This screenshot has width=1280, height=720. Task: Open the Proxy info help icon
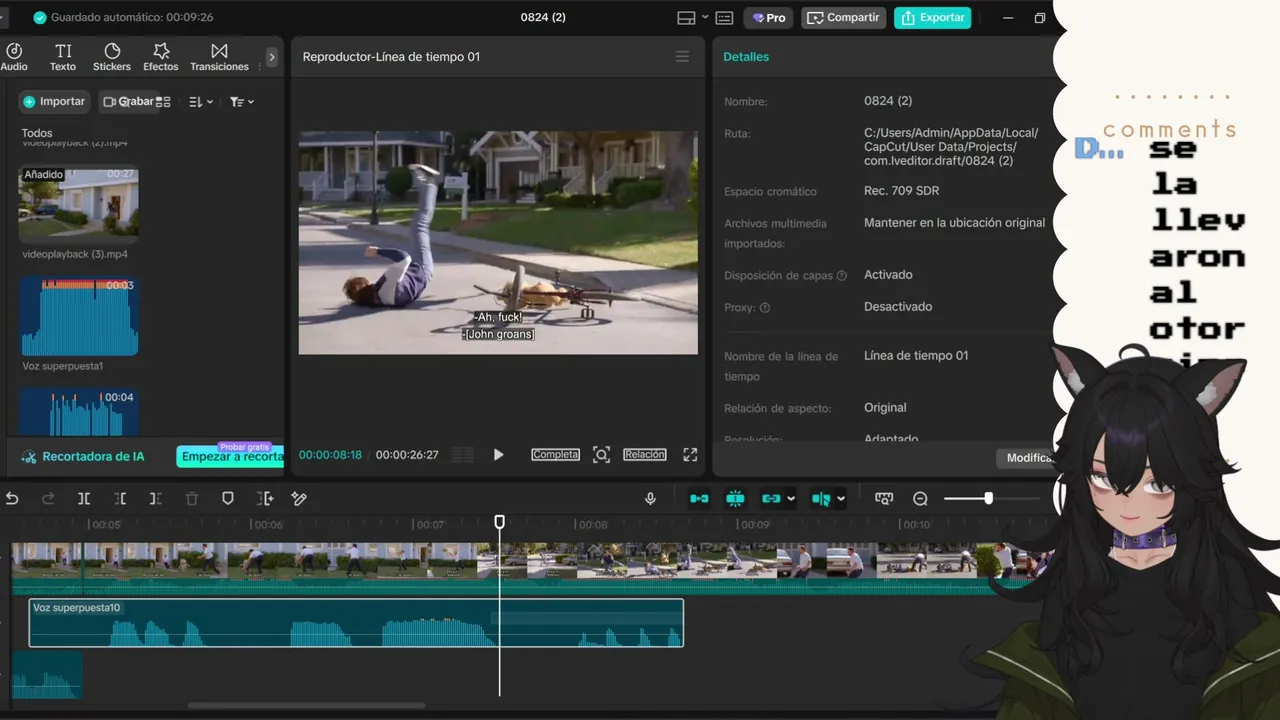(765, 308)
